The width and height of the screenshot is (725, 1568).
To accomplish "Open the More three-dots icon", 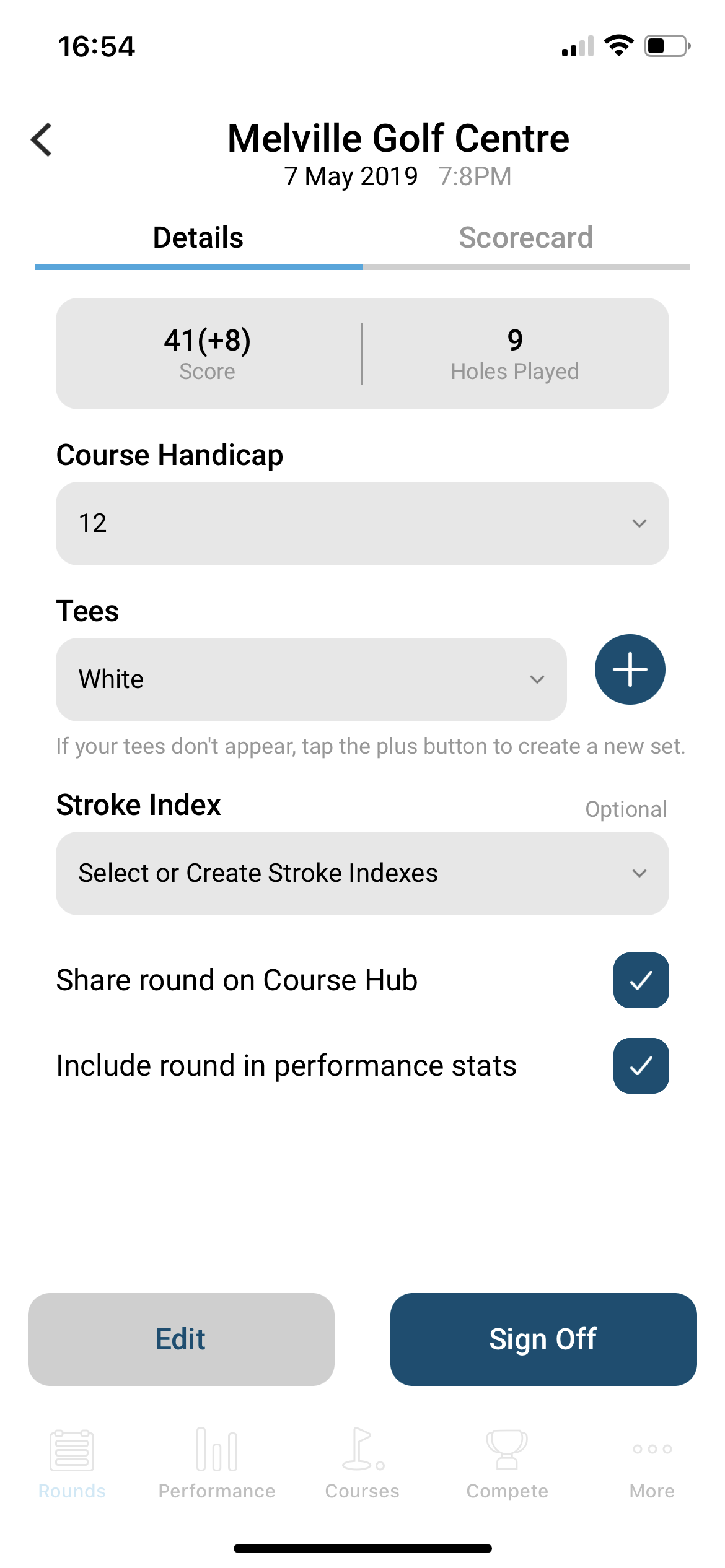I will [652, 1448].
